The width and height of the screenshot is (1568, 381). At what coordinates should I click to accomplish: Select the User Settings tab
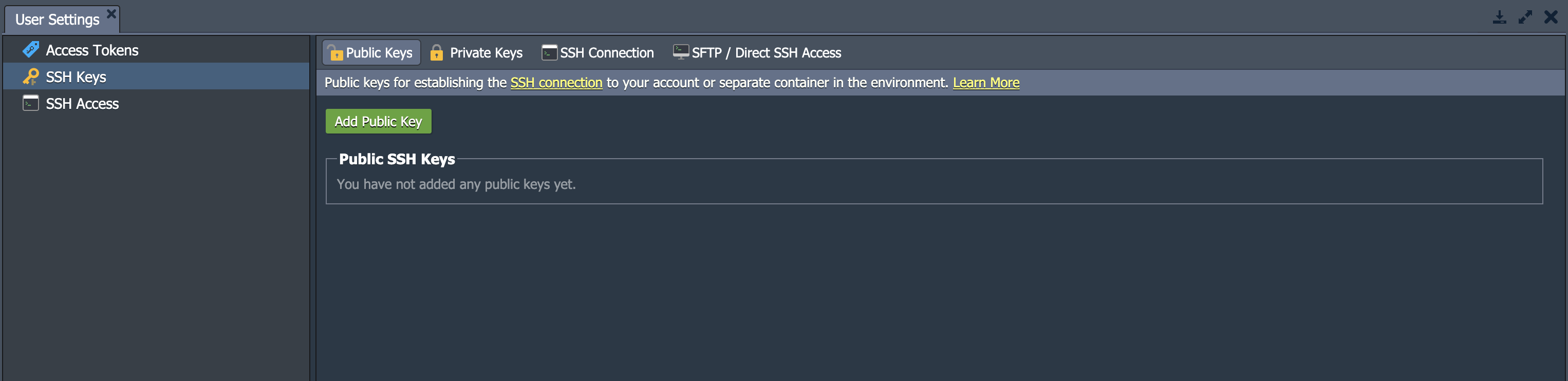coord(62,19)
